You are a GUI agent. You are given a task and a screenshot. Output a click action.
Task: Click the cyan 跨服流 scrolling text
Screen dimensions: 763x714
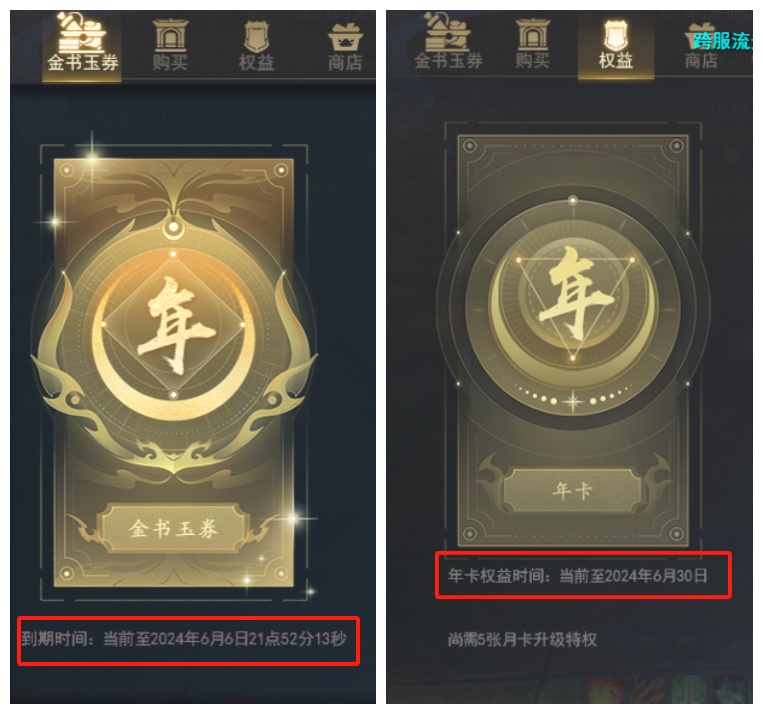point(723,41)
